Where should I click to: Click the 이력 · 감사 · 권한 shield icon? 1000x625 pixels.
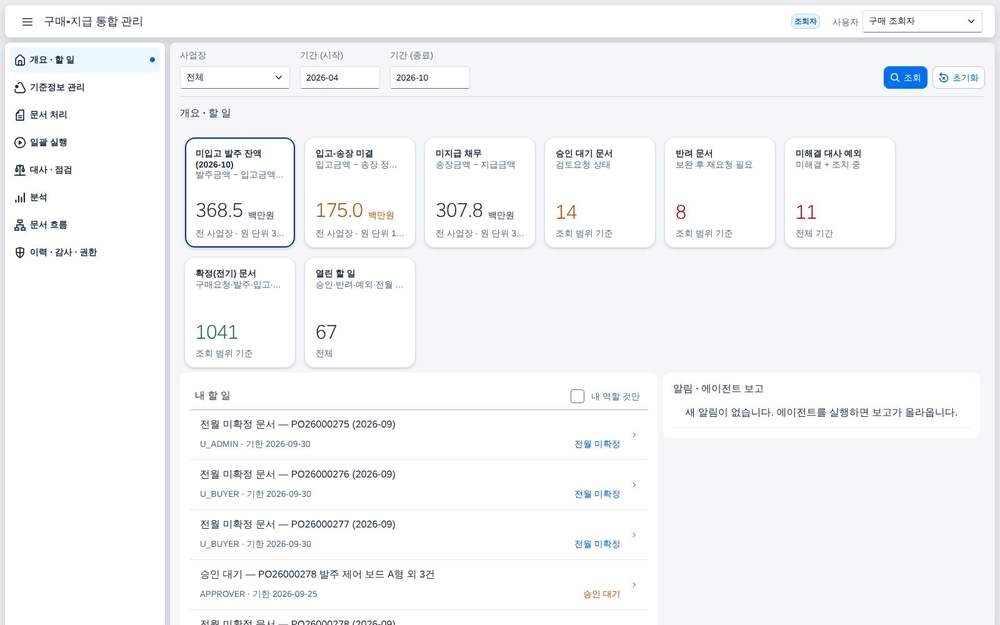(20, 252)
